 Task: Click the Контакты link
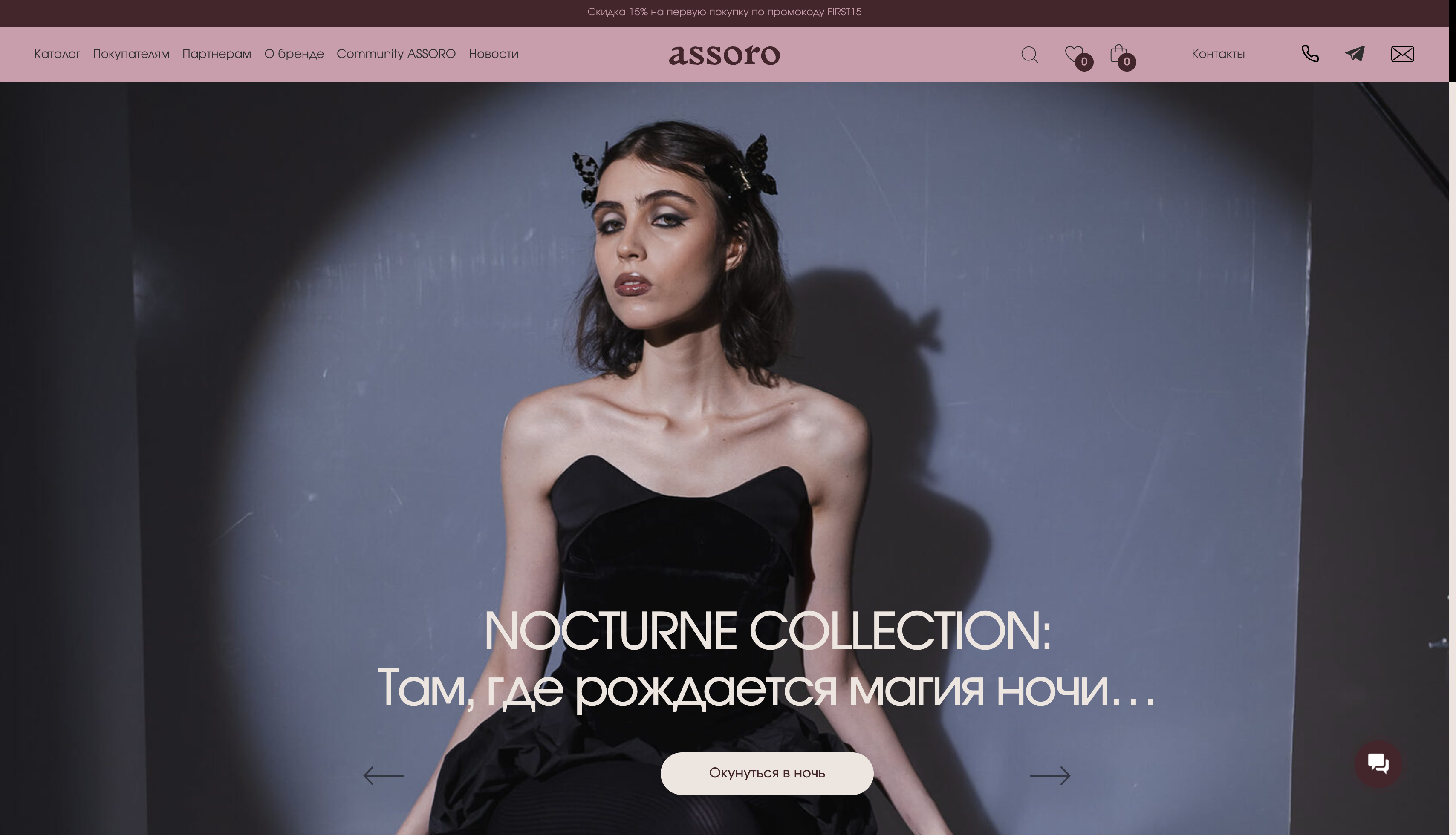[1218, 54]
